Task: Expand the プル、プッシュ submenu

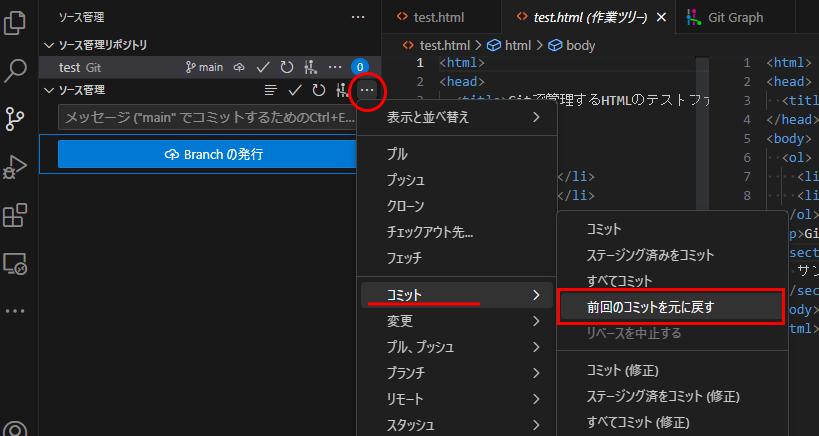Action: [457, 347]
